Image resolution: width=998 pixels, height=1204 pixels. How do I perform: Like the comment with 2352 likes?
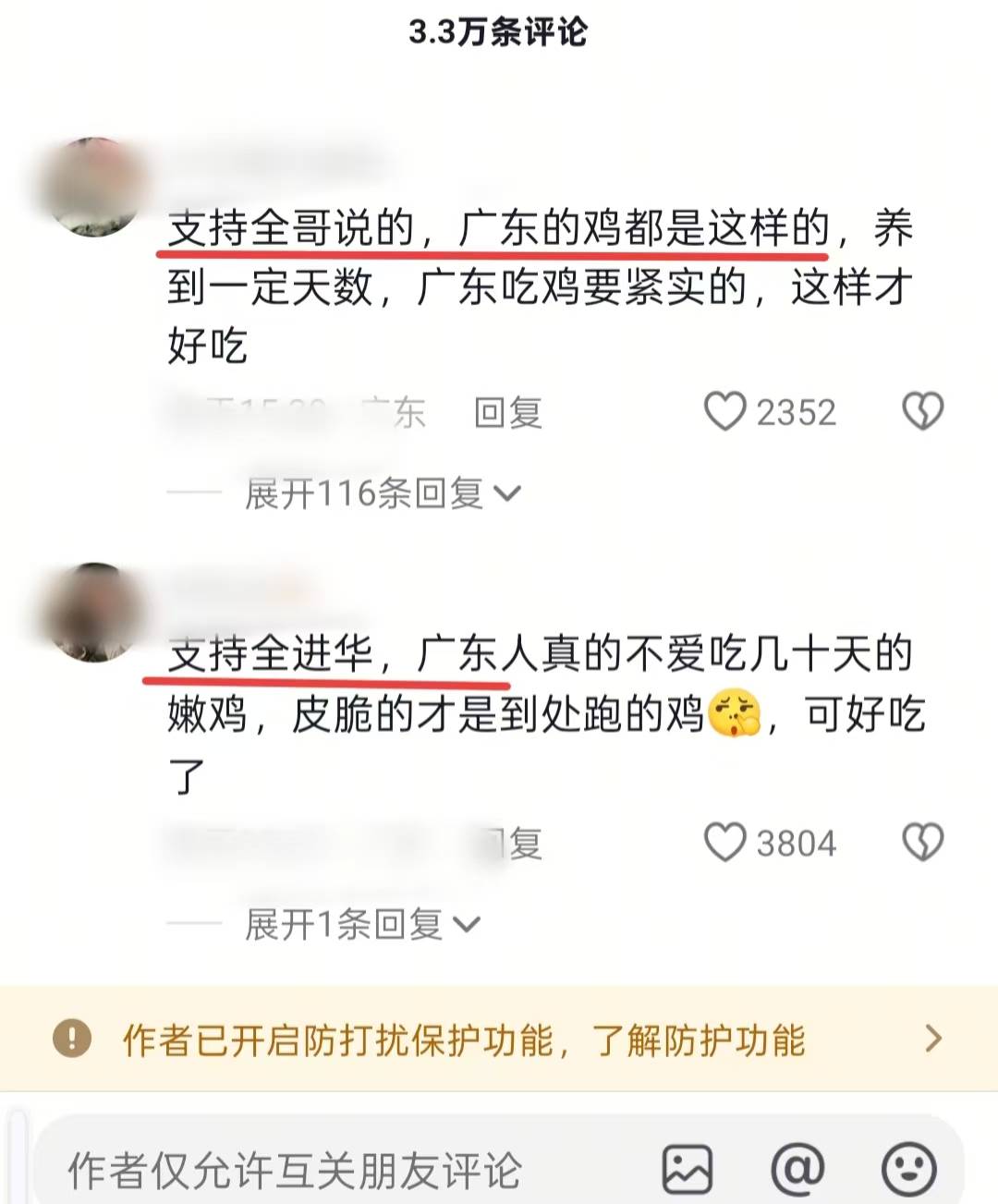[724, 412]
